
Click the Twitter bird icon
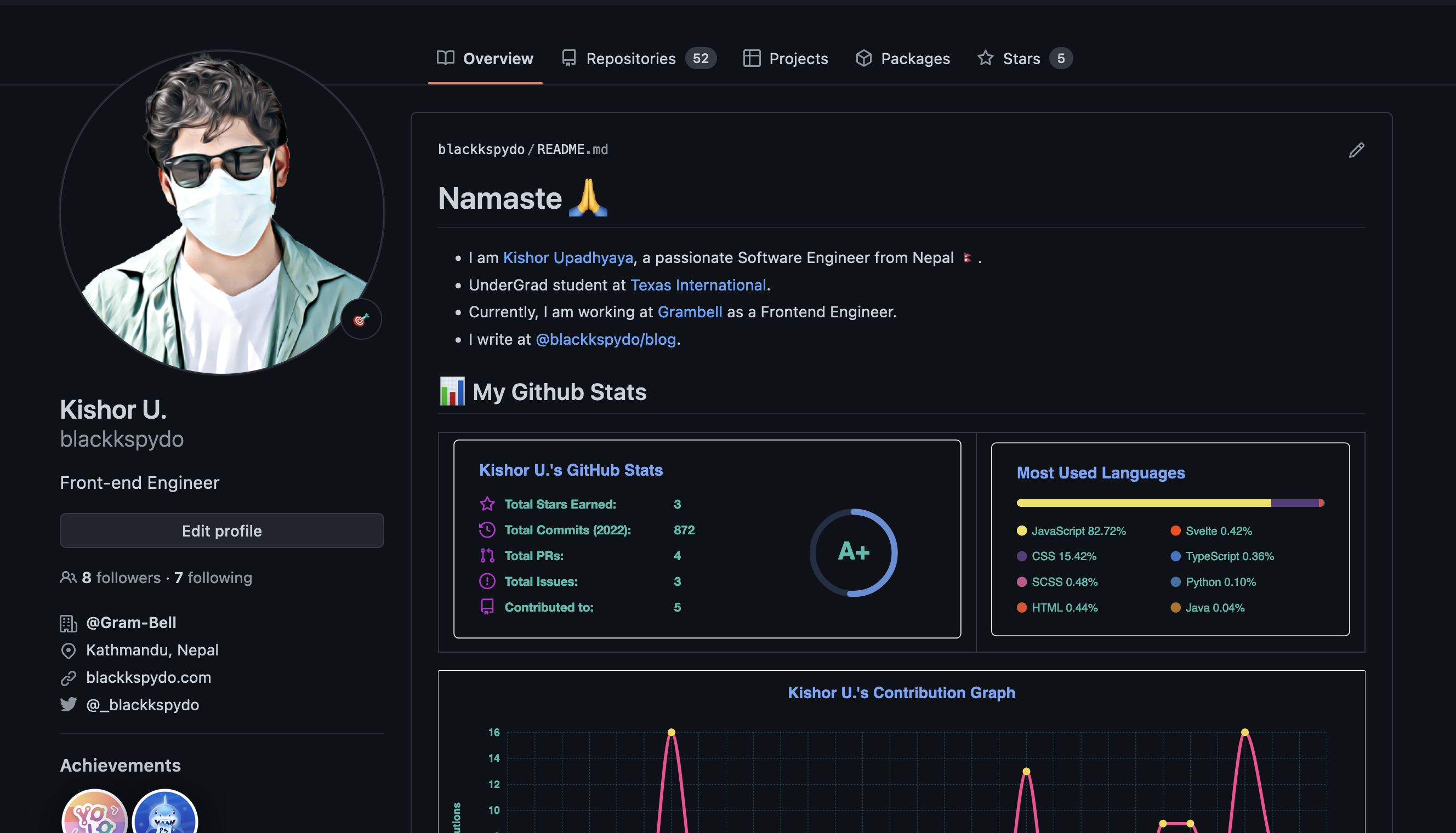click(x=68, y=704)
